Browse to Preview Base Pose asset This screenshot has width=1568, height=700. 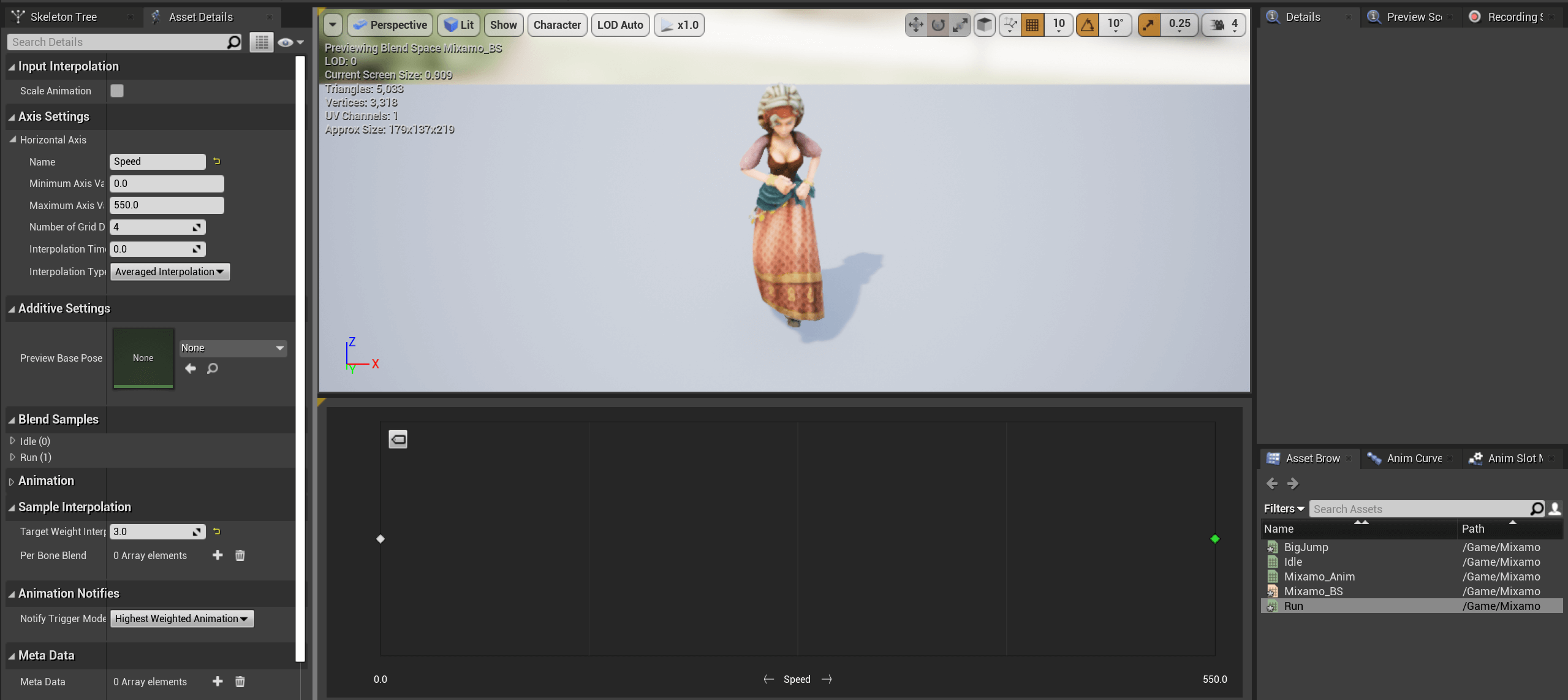pyautogui.click(x=213, y=368)
